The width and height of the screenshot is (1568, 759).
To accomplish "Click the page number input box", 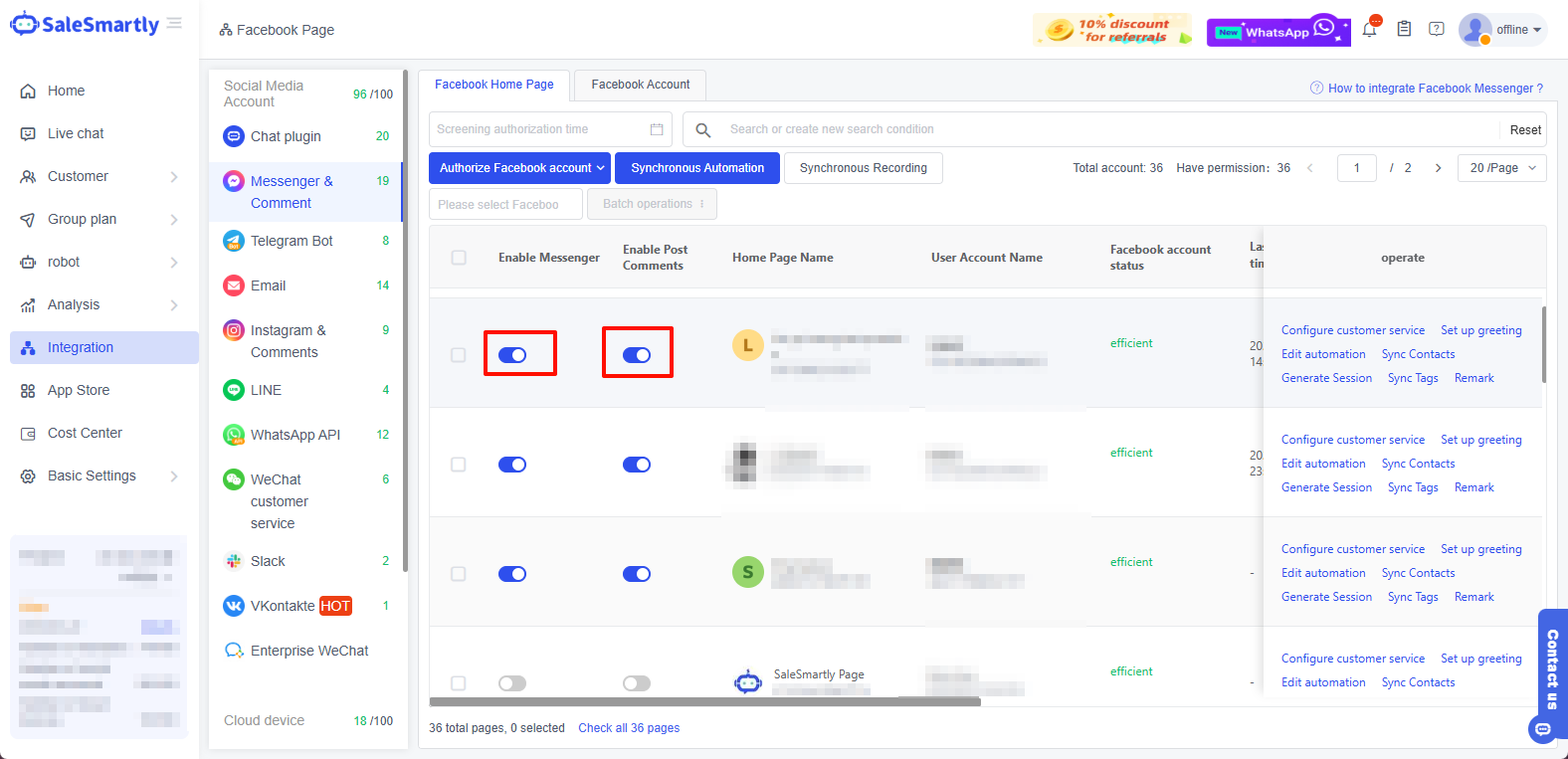I will [1357, 168].
